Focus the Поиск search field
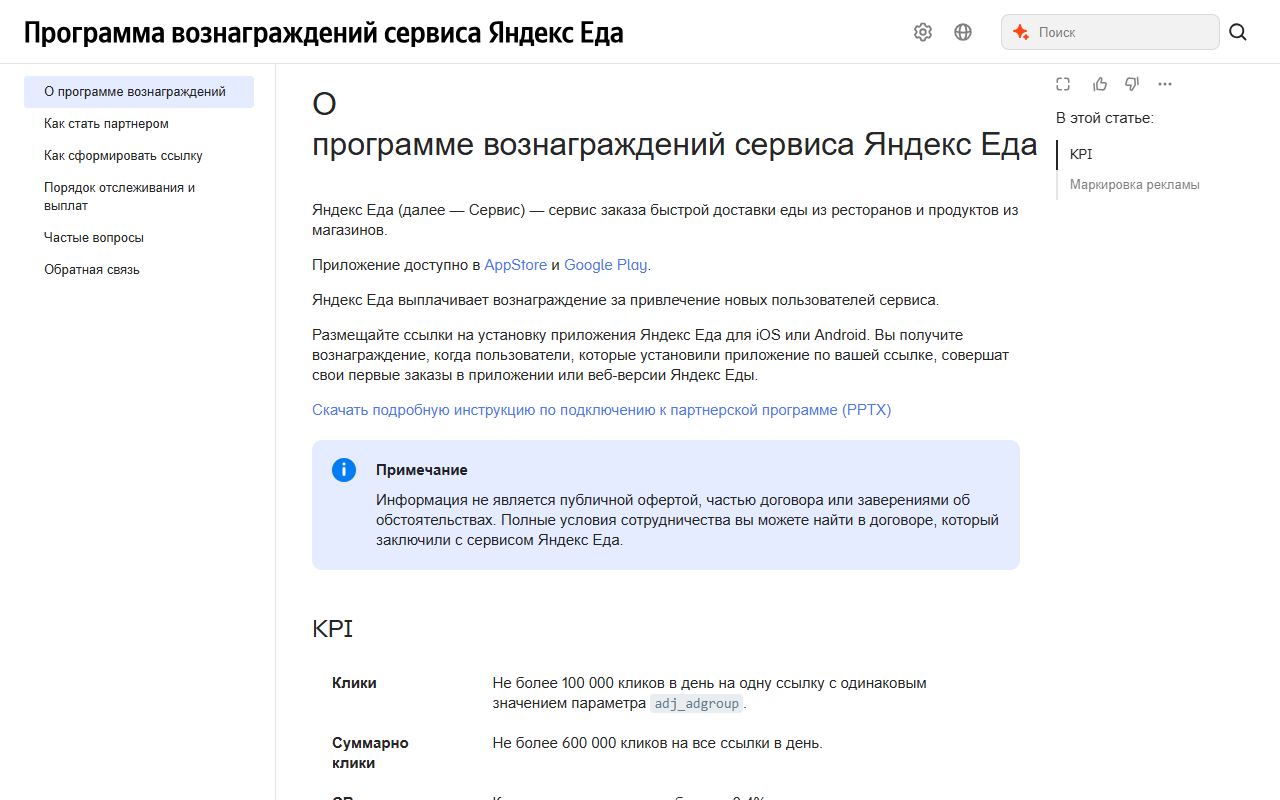Screen dimensions: 1280x800 click(1110, 32)
